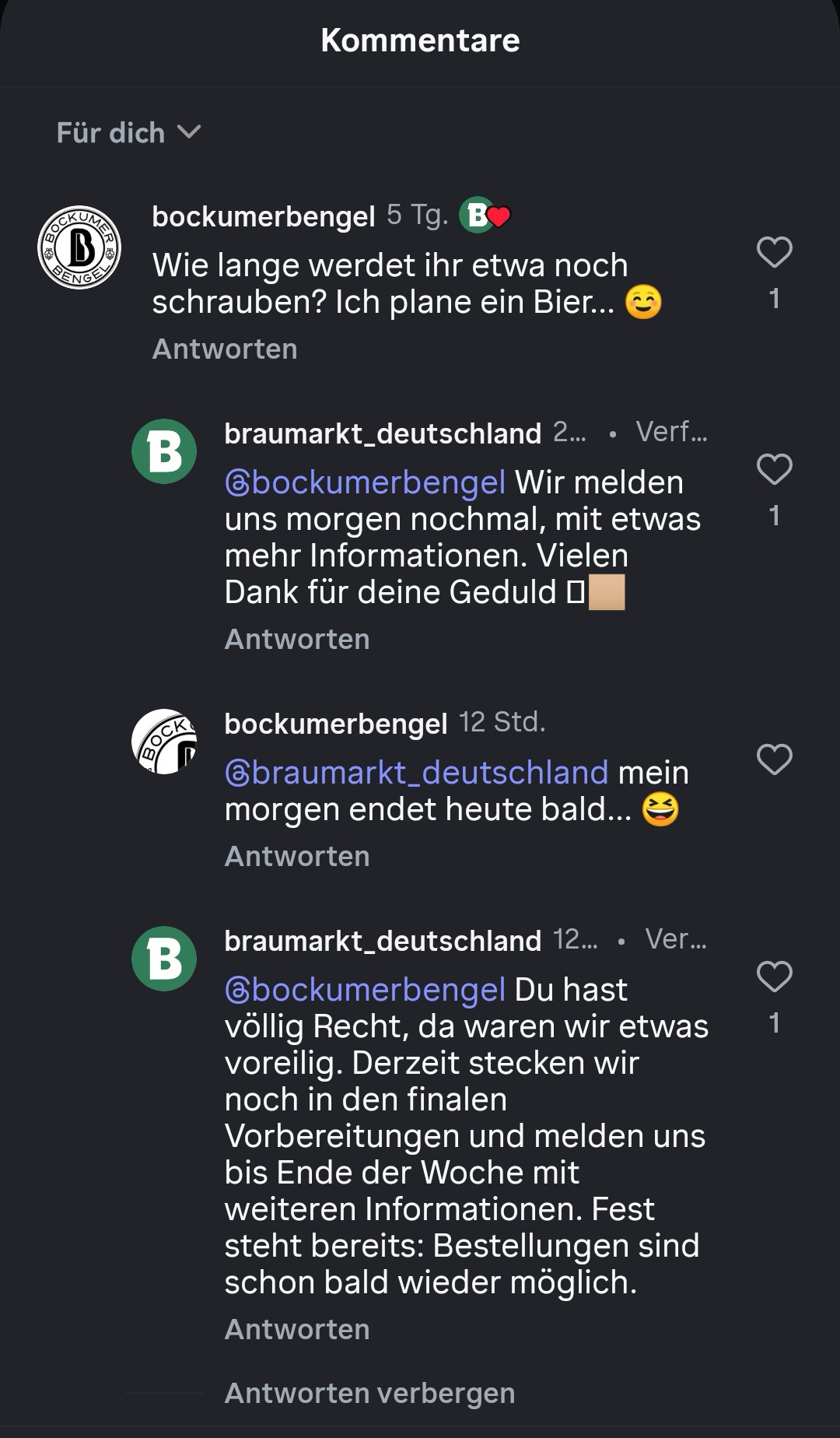Reply to bockumerbengel's top comment
Image resolution: width=840 pixels, height=1438 pixels.
click(225, 349)
